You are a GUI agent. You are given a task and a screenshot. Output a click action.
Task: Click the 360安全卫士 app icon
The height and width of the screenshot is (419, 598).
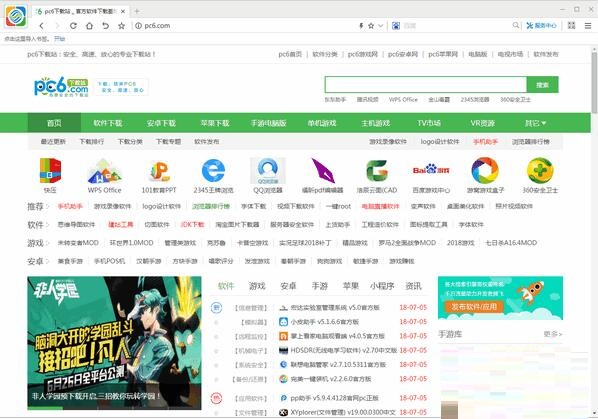pos(540,170)
